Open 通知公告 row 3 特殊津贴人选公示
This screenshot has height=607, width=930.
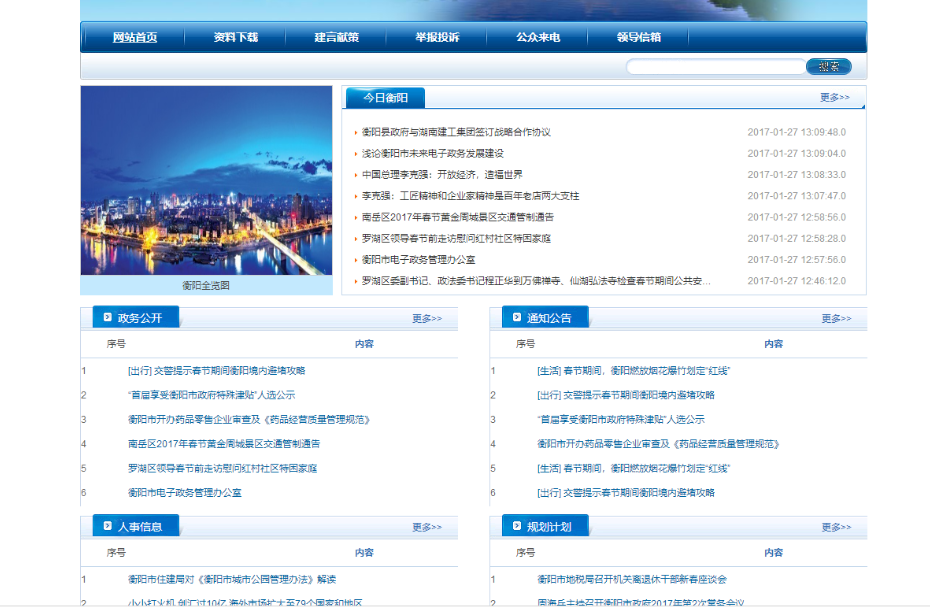pyautogui.click(x=621, y=420)
